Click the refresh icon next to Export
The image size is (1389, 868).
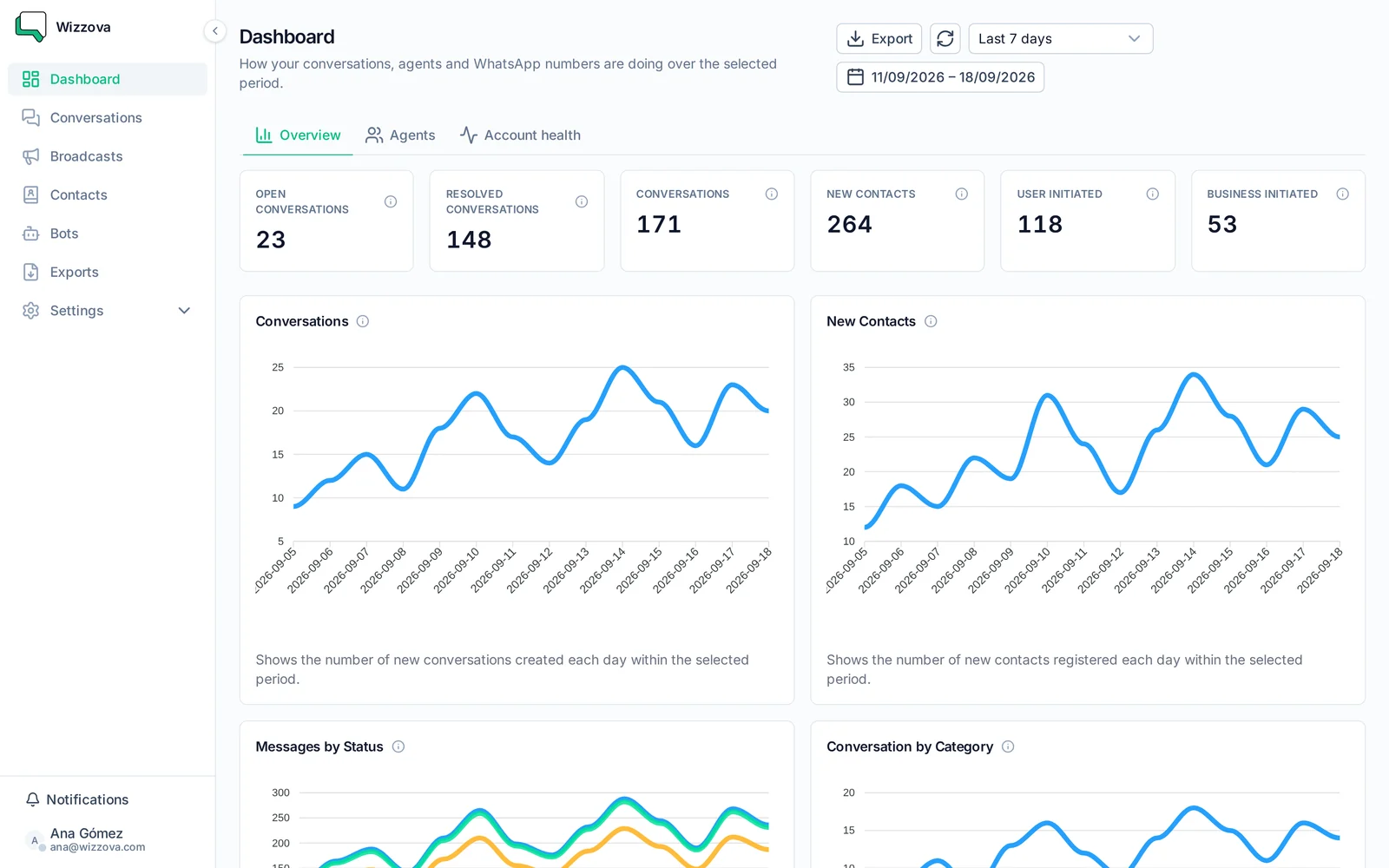(945, 38)
